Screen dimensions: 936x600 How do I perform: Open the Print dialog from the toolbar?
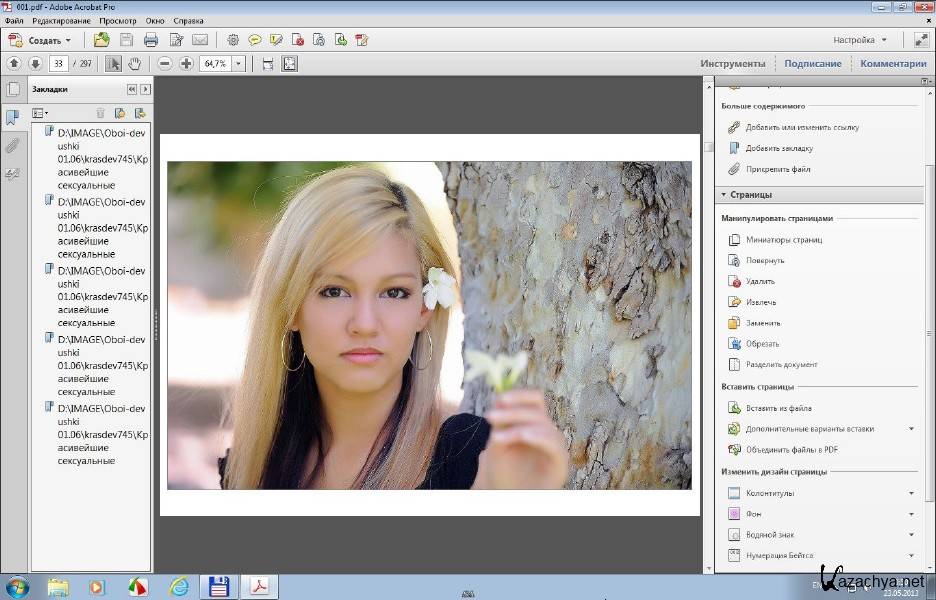(150, 39)
